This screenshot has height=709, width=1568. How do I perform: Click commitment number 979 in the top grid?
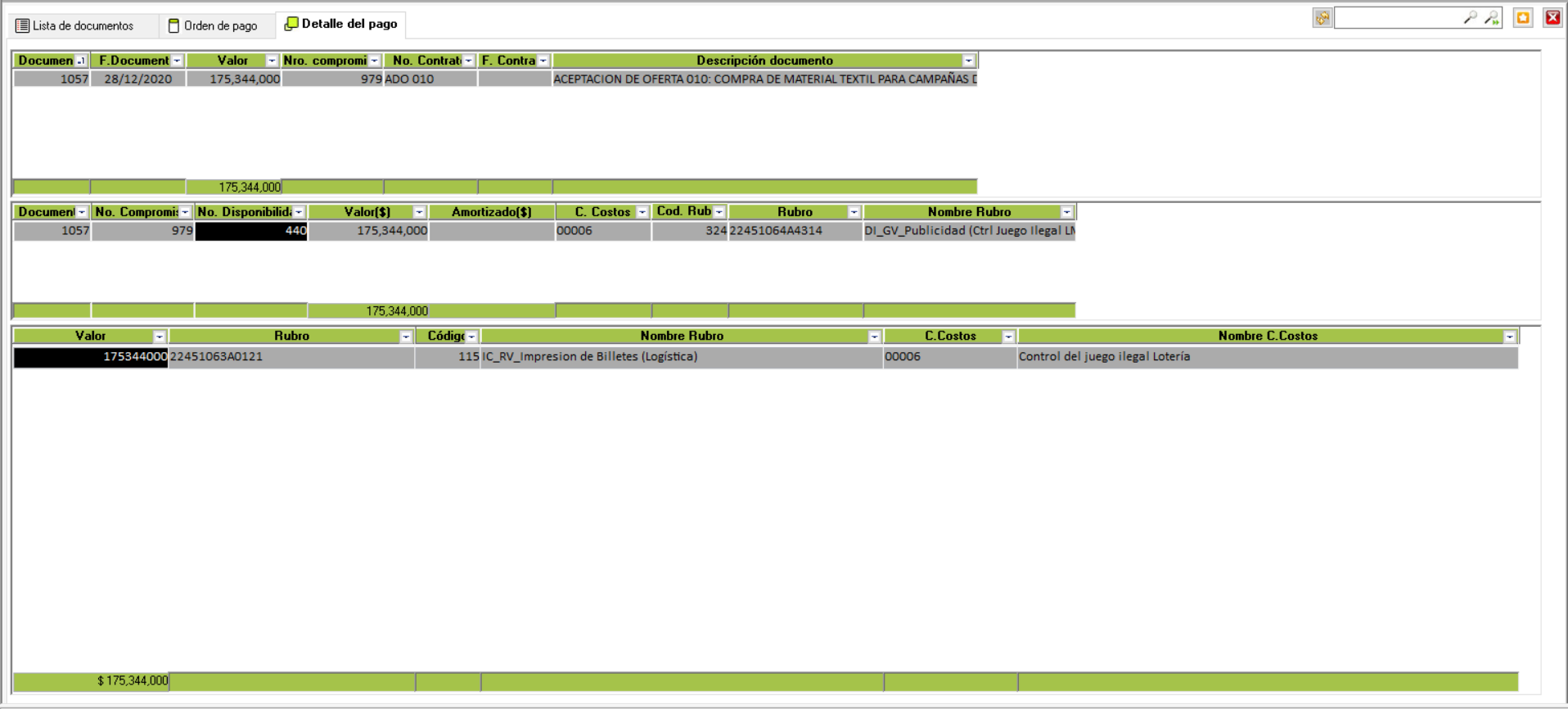tap(332, 79)
